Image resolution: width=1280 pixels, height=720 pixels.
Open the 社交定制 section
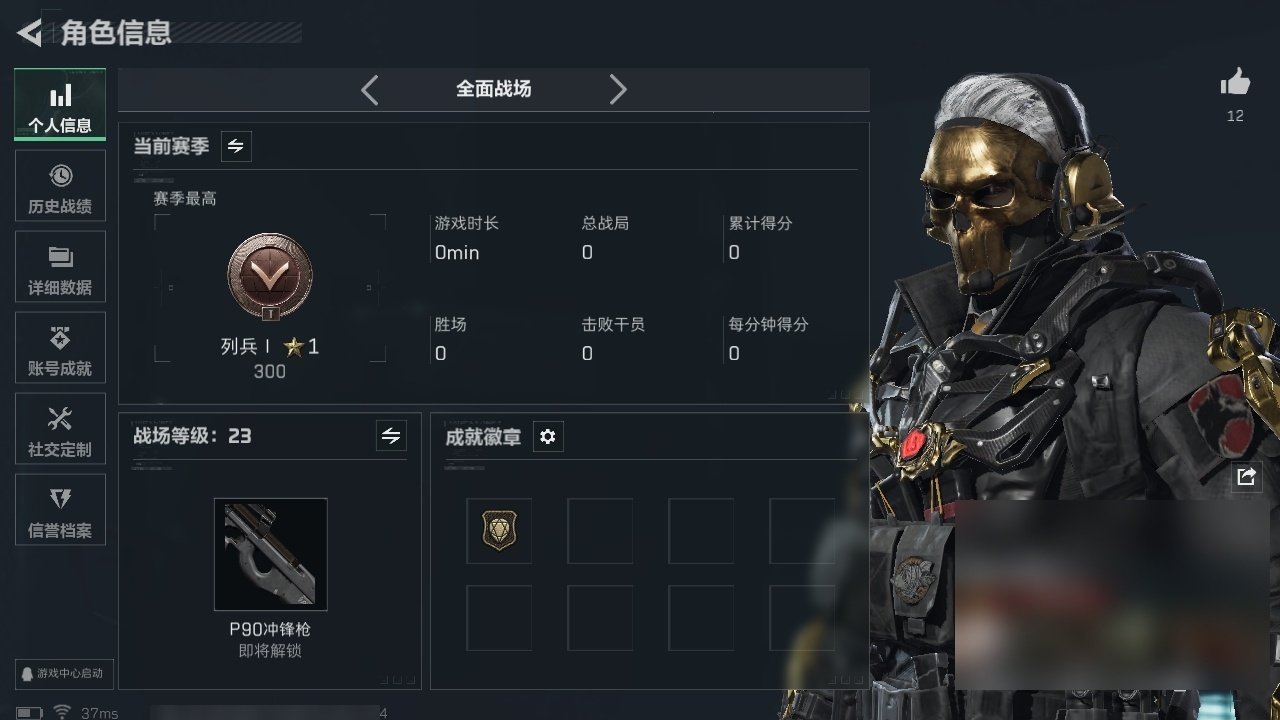60,429
